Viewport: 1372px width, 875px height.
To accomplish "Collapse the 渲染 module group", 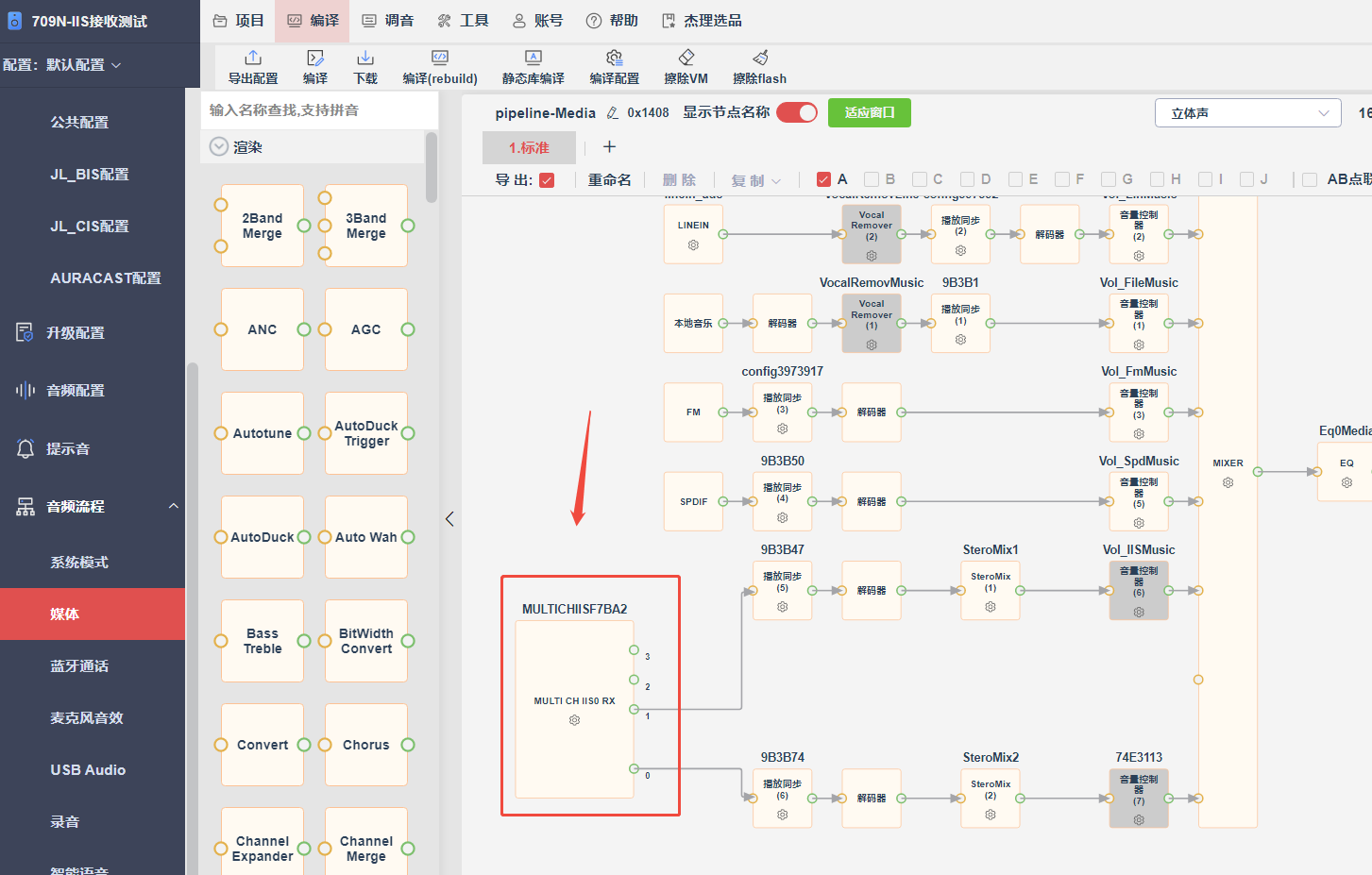I will [219, 146].
